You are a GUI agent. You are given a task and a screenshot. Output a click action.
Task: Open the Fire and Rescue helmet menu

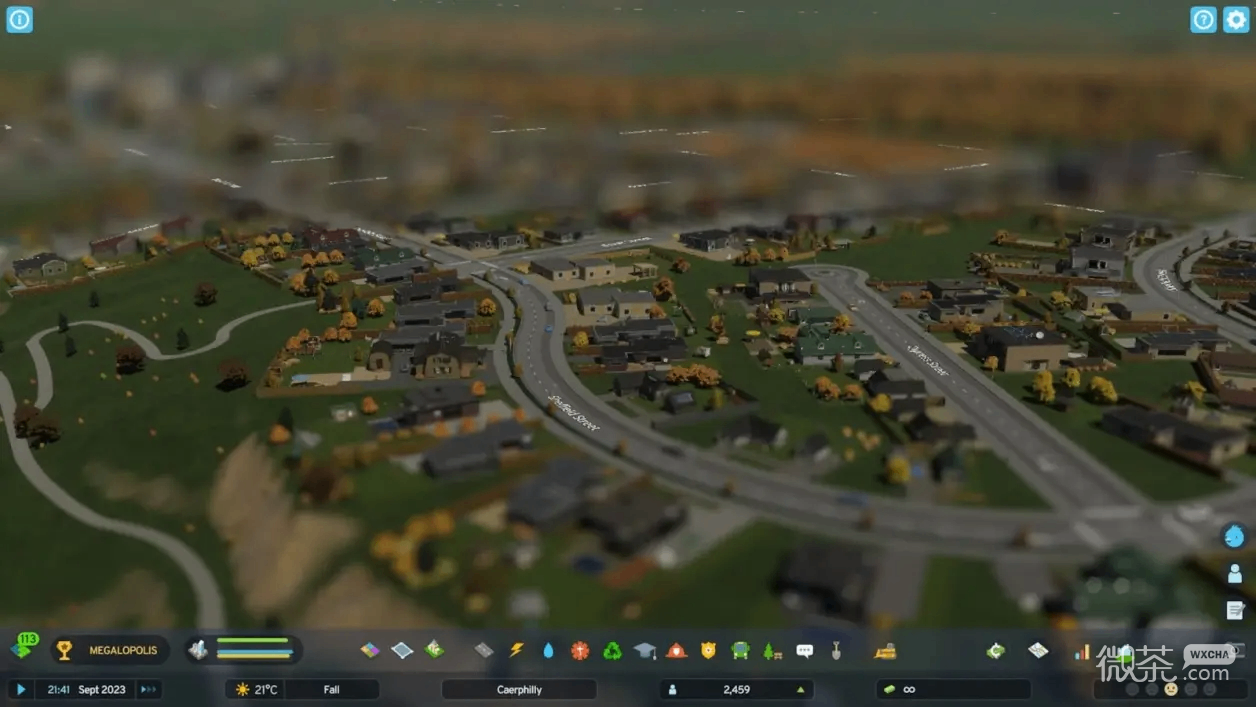tap(677, 650)
